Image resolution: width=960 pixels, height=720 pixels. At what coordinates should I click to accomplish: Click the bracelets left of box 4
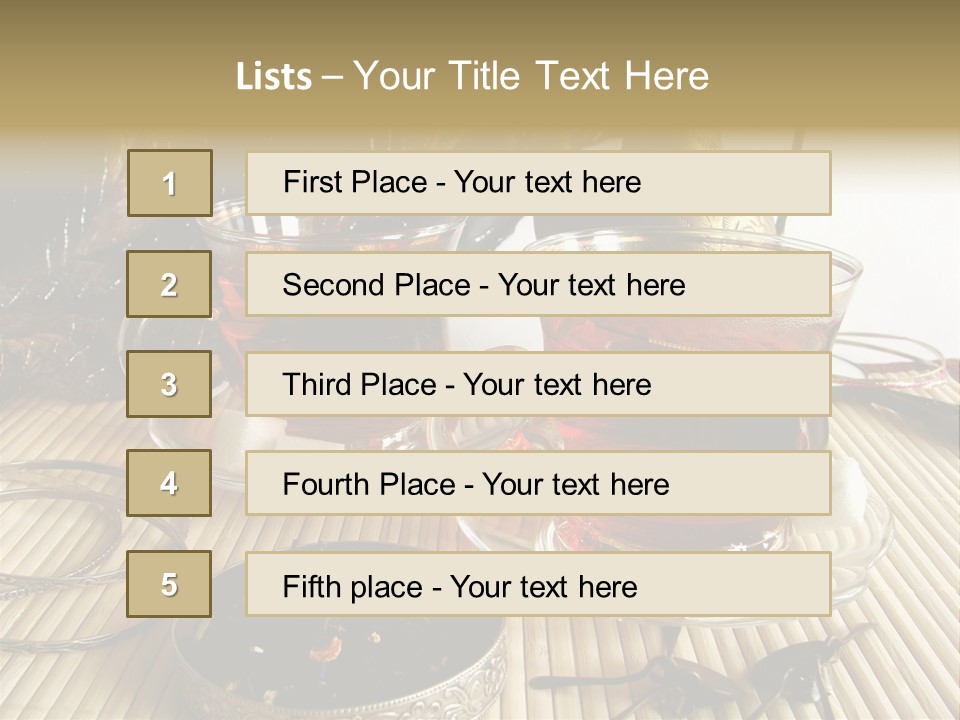pos(60,500)
